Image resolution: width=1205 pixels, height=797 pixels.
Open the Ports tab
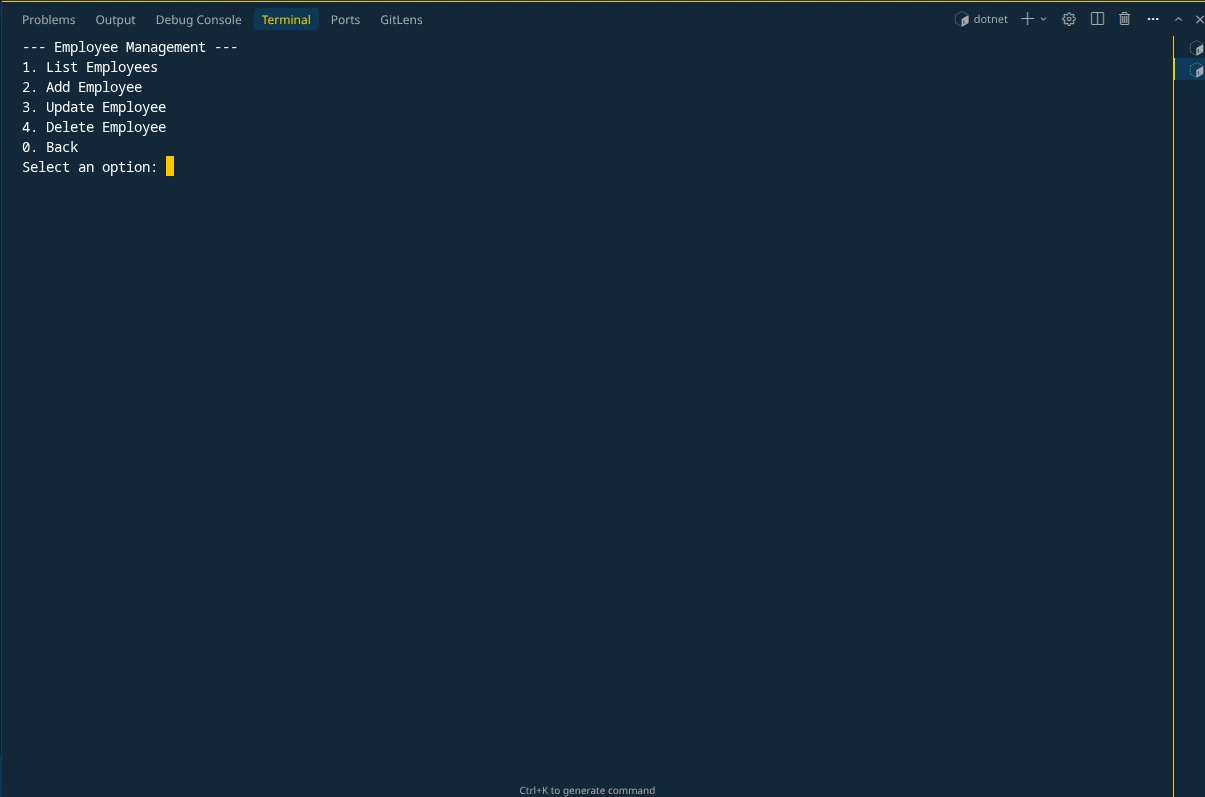click(x=345, y=19)
